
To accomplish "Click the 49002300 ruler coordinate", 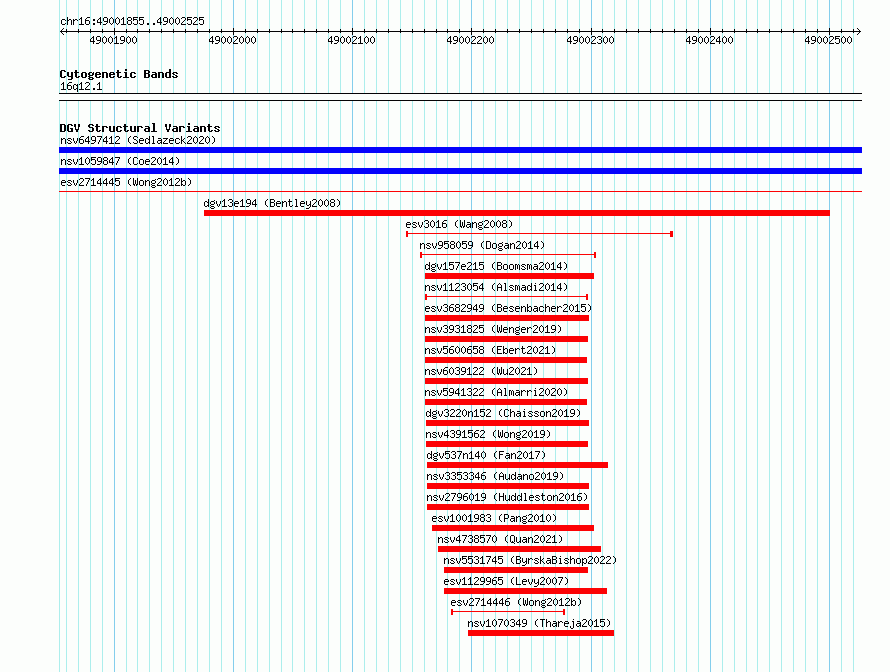I will click(590, 40).
